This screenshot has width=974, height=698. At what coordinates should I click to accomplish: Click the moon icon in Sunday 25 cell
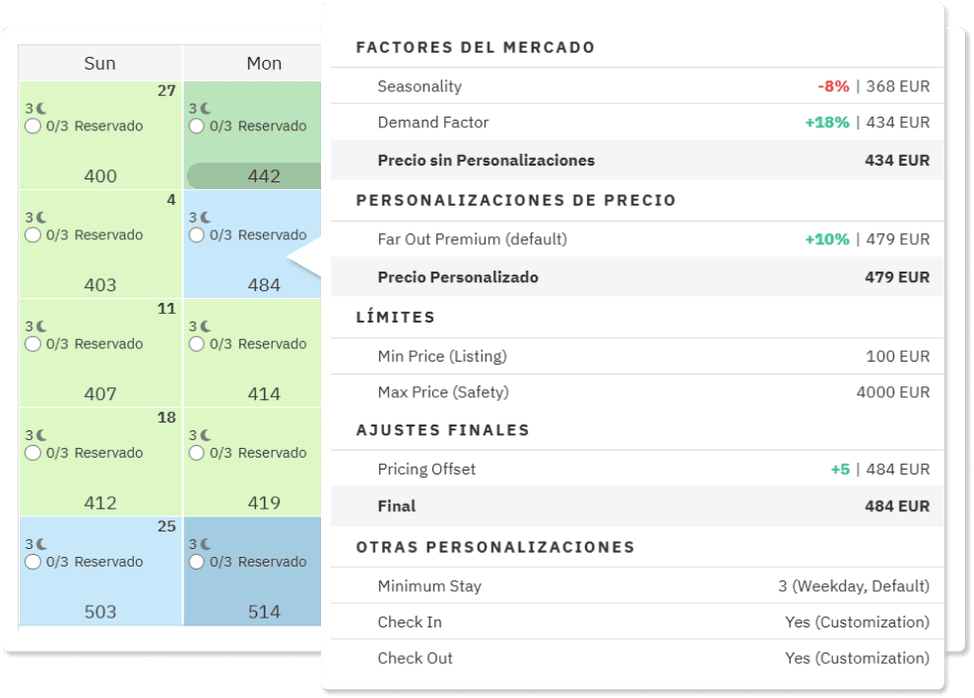coord(42,545)
